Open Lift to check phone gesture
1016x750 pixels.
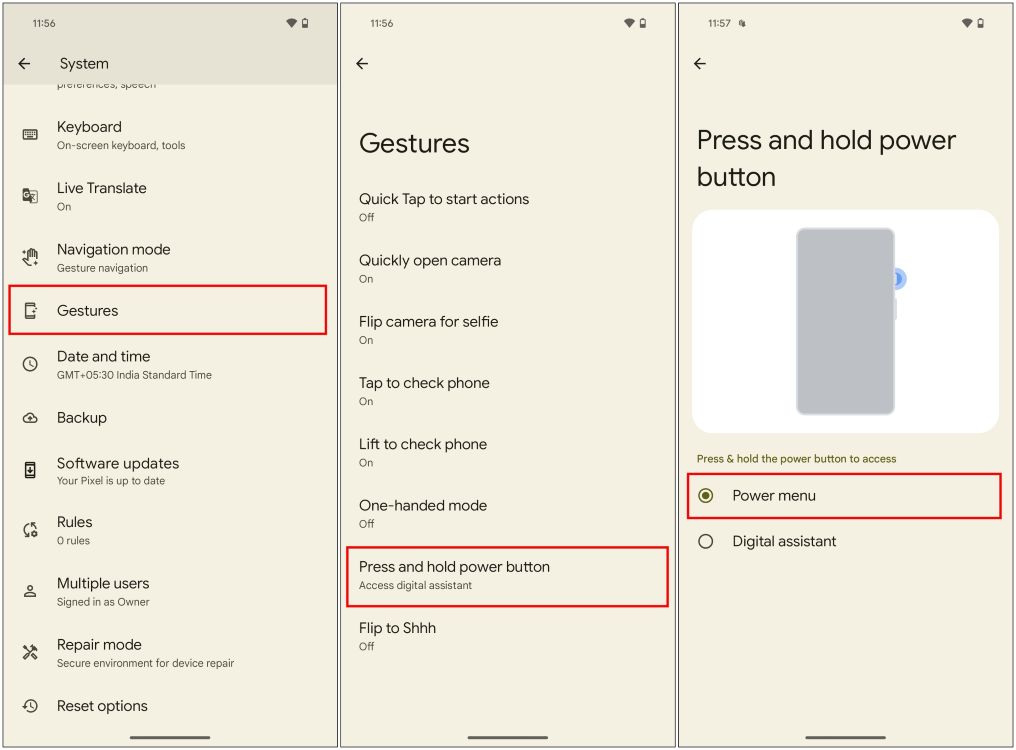[x=507, y=452]
